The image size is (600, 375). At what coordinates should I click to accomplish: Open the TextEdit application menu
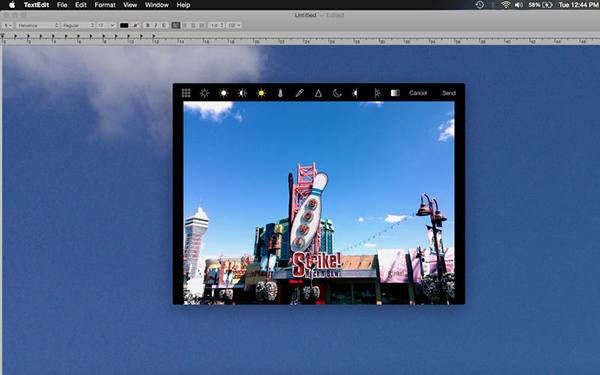point(36,5)
